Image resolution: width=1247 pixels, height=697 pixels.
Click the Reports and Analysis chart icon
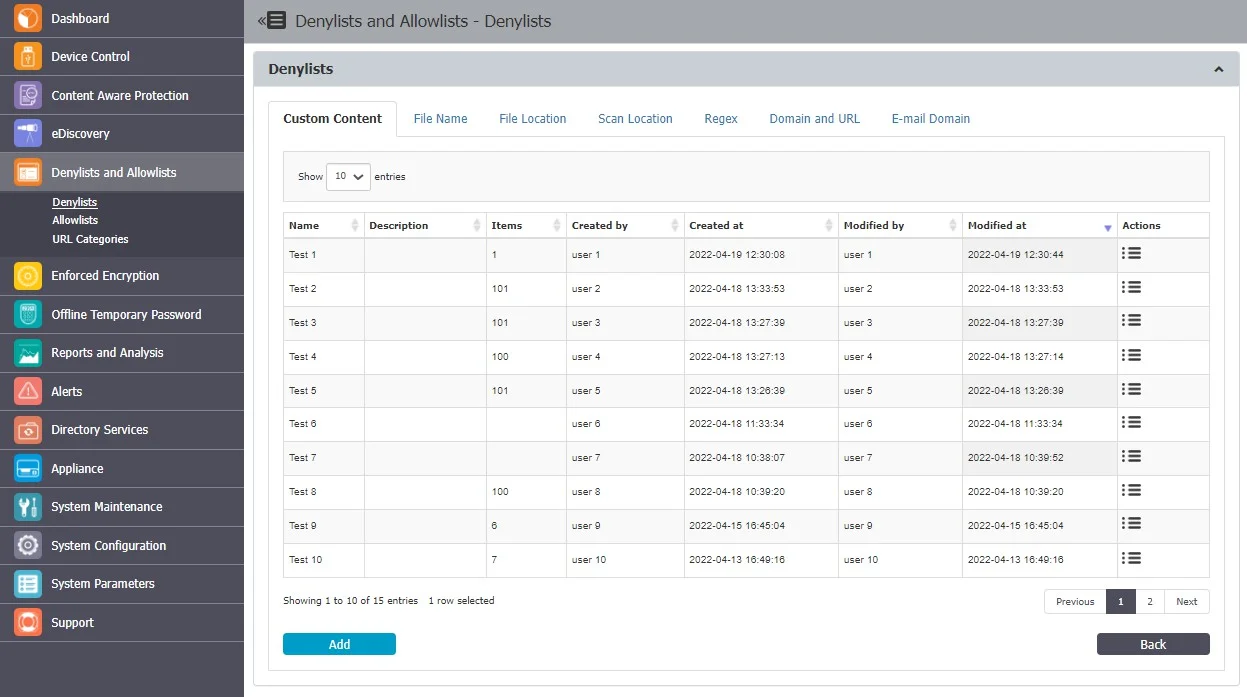(28, 352)
